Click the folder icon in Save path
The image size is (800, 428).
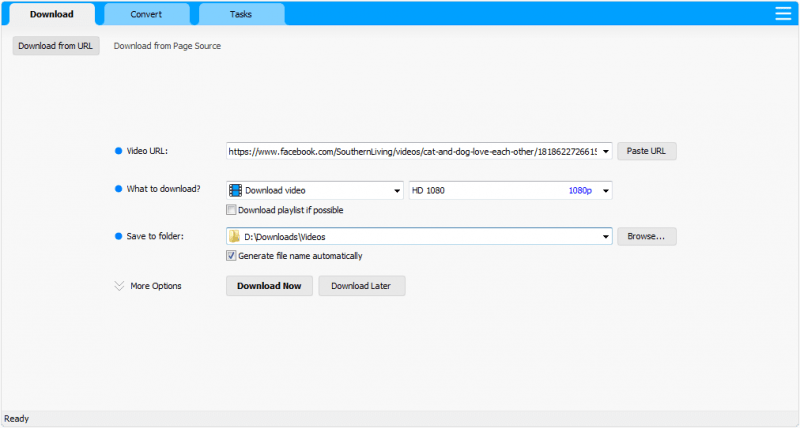click(235, 237)
